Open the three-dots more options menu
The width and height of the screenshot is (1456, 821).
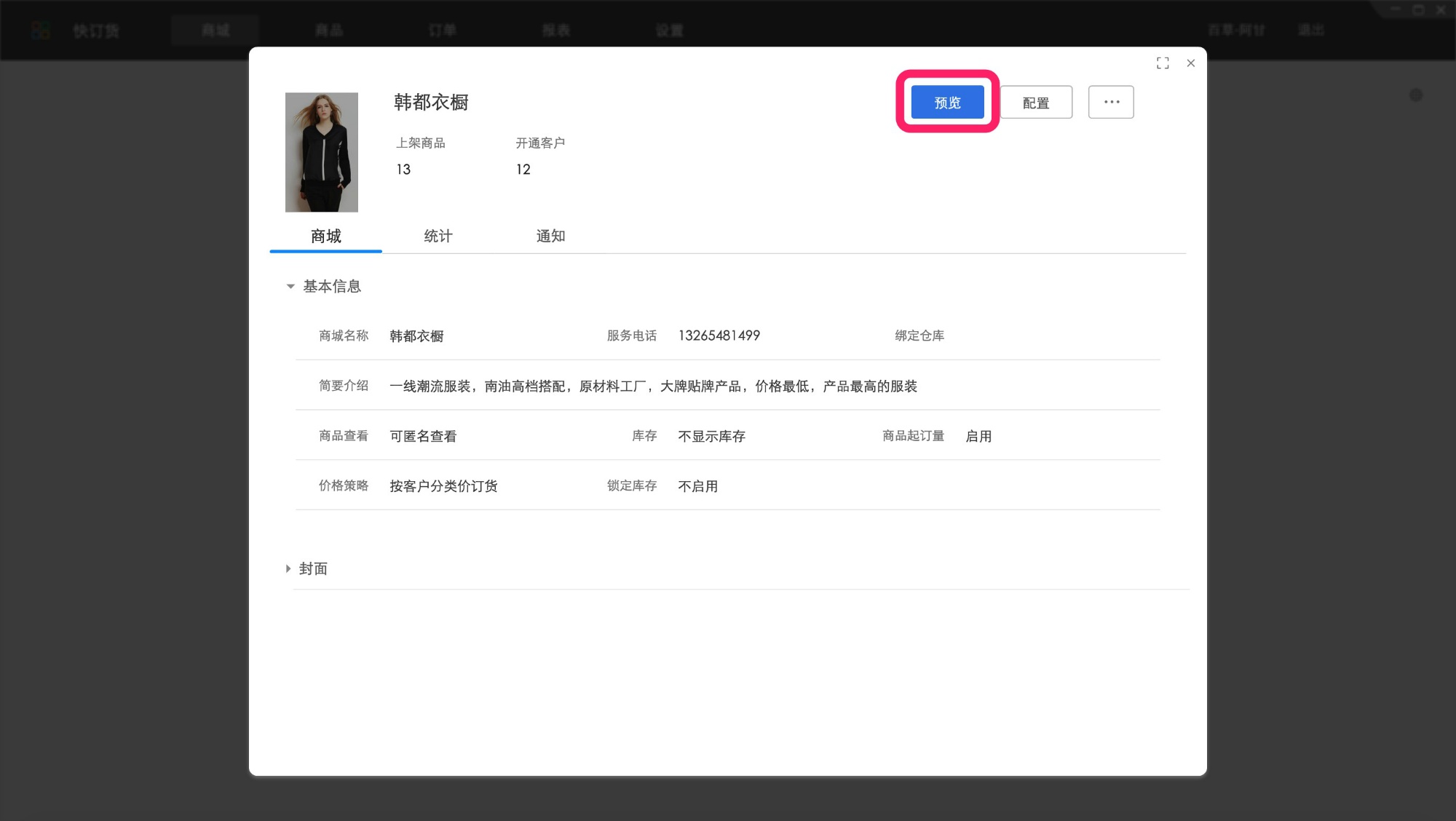click(x=1111, y=102)
